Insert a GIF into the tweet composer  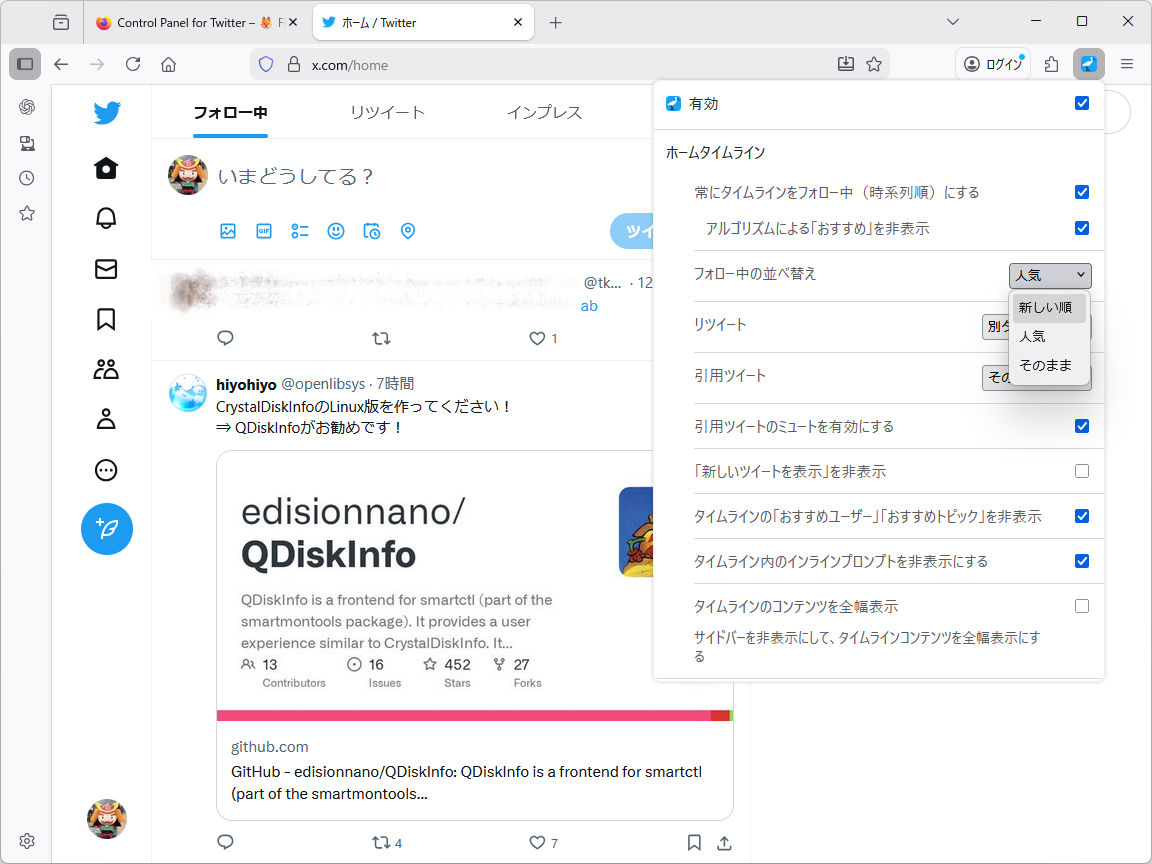click(263, 231)
